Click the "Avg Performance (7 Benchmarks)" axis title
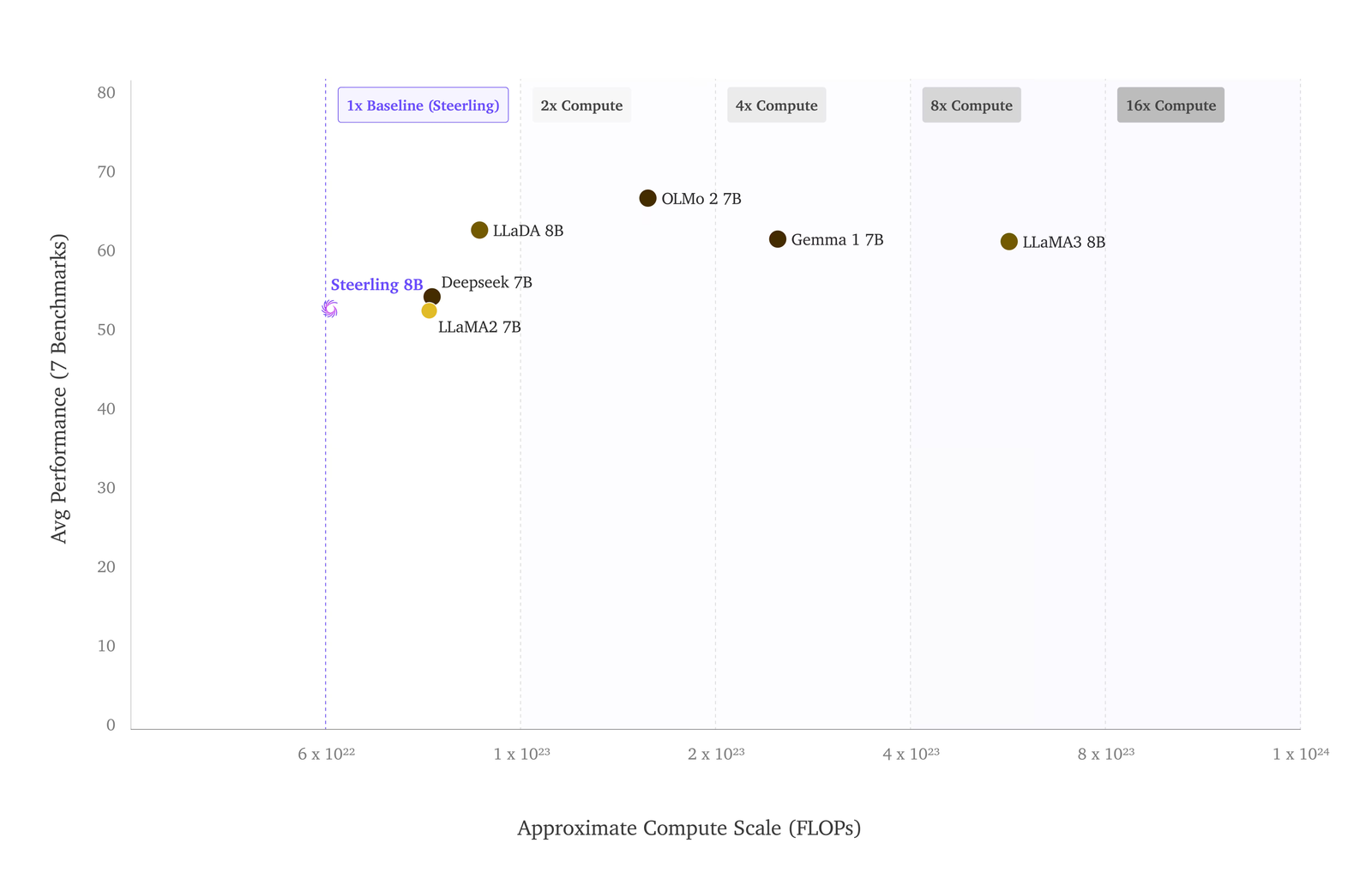The image size is (1372, 873). pos(58,388)
